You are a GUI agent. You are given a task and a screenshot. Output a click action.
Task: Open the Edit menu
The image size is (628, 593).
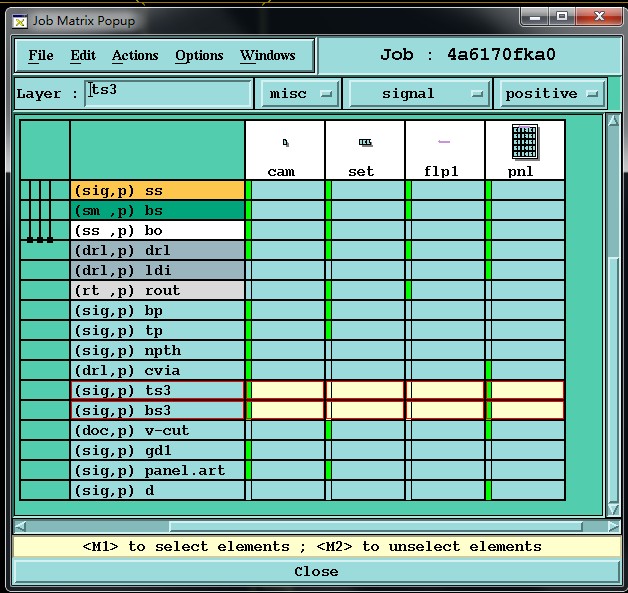[x=83, y=55]
